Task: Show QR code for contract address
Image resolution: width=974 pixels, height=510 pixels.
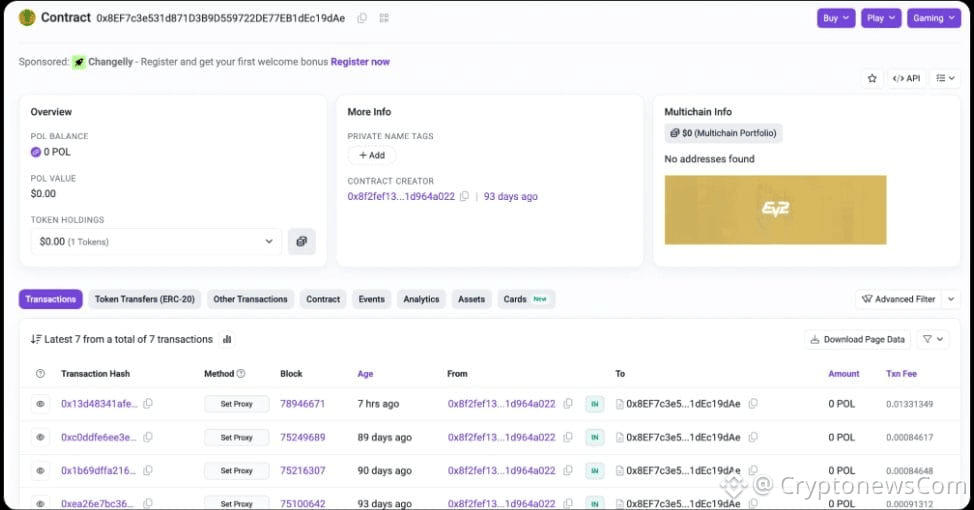Action: [384, 18]
